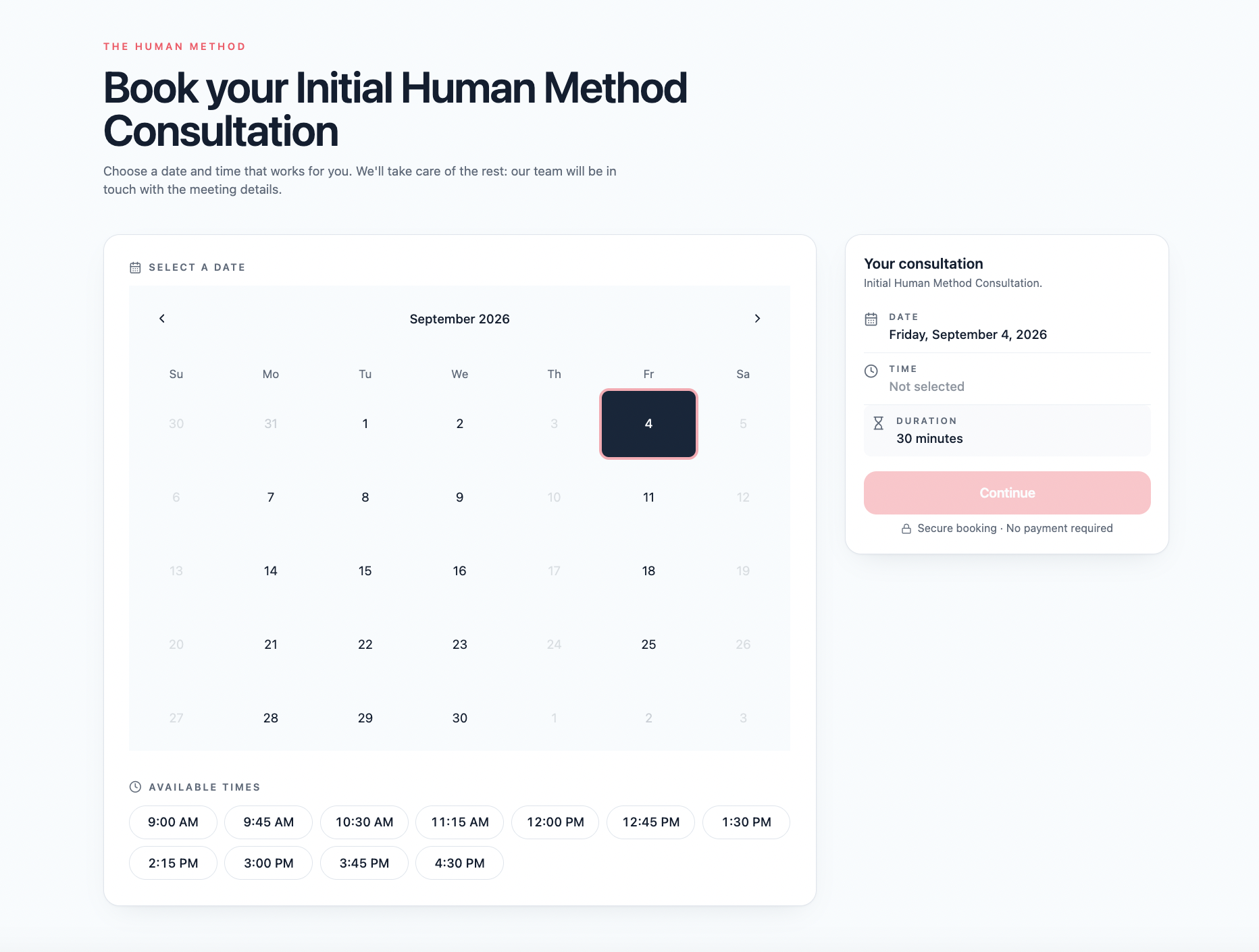Click the Friday, September 4, 2026 summary text
The image size is (1259, 952).
[968, 335]
